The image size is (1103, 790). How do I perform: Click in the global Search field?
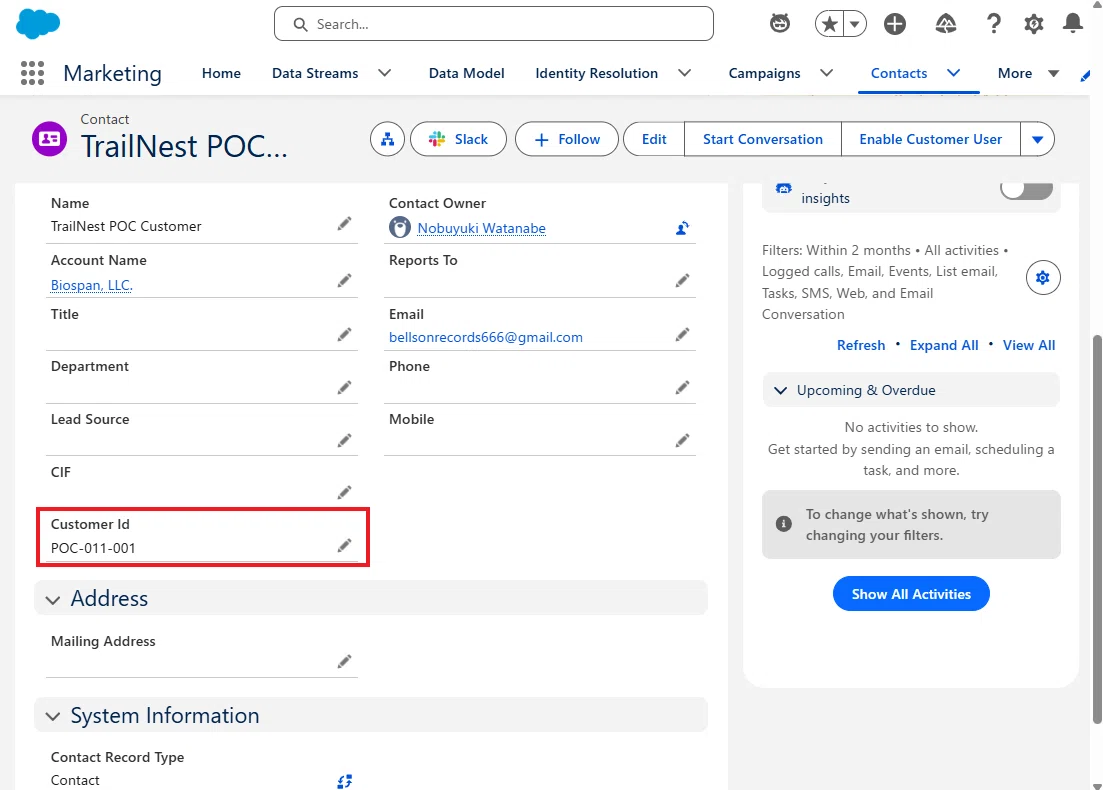494,24
